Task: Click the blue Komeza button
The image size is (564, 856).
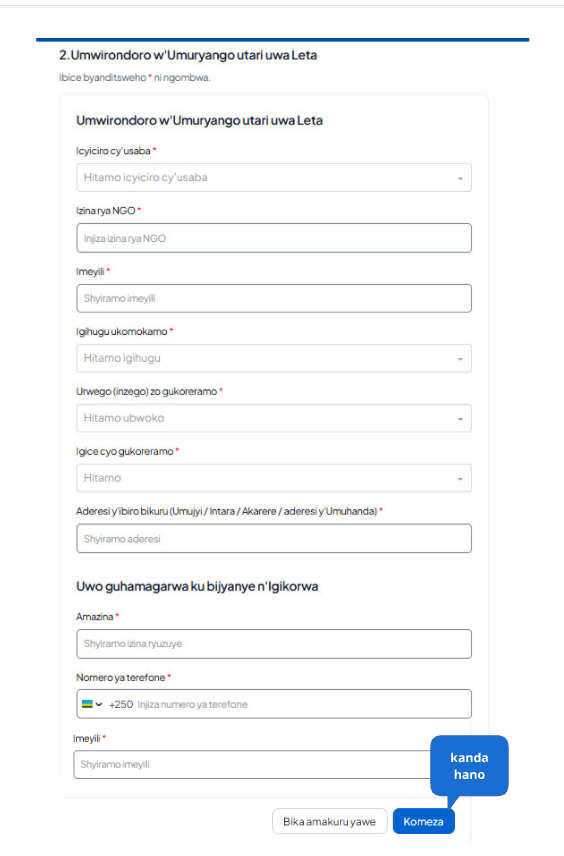Action: [x=424, y=822]
